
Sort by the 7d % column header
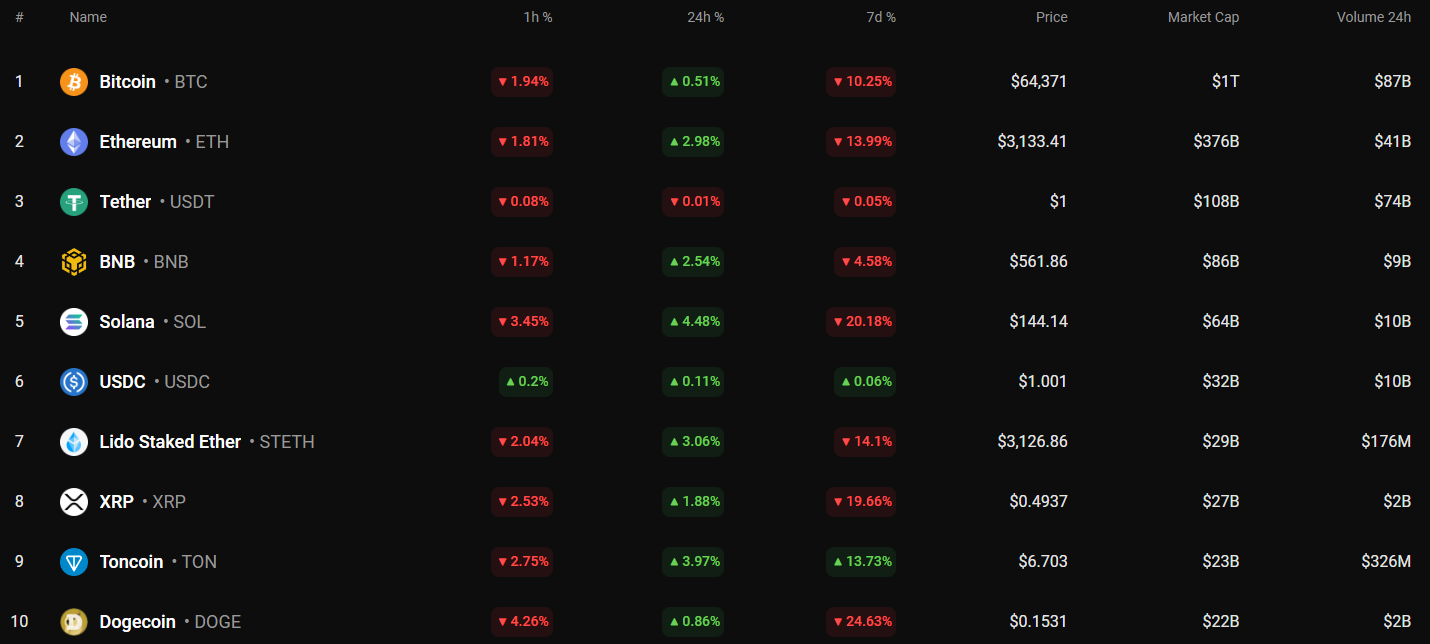point(879,17)
